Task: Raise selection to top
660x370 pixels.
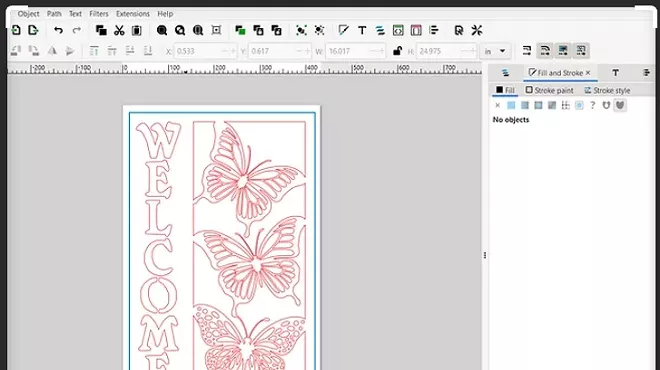Action: [x=94, y=51]
